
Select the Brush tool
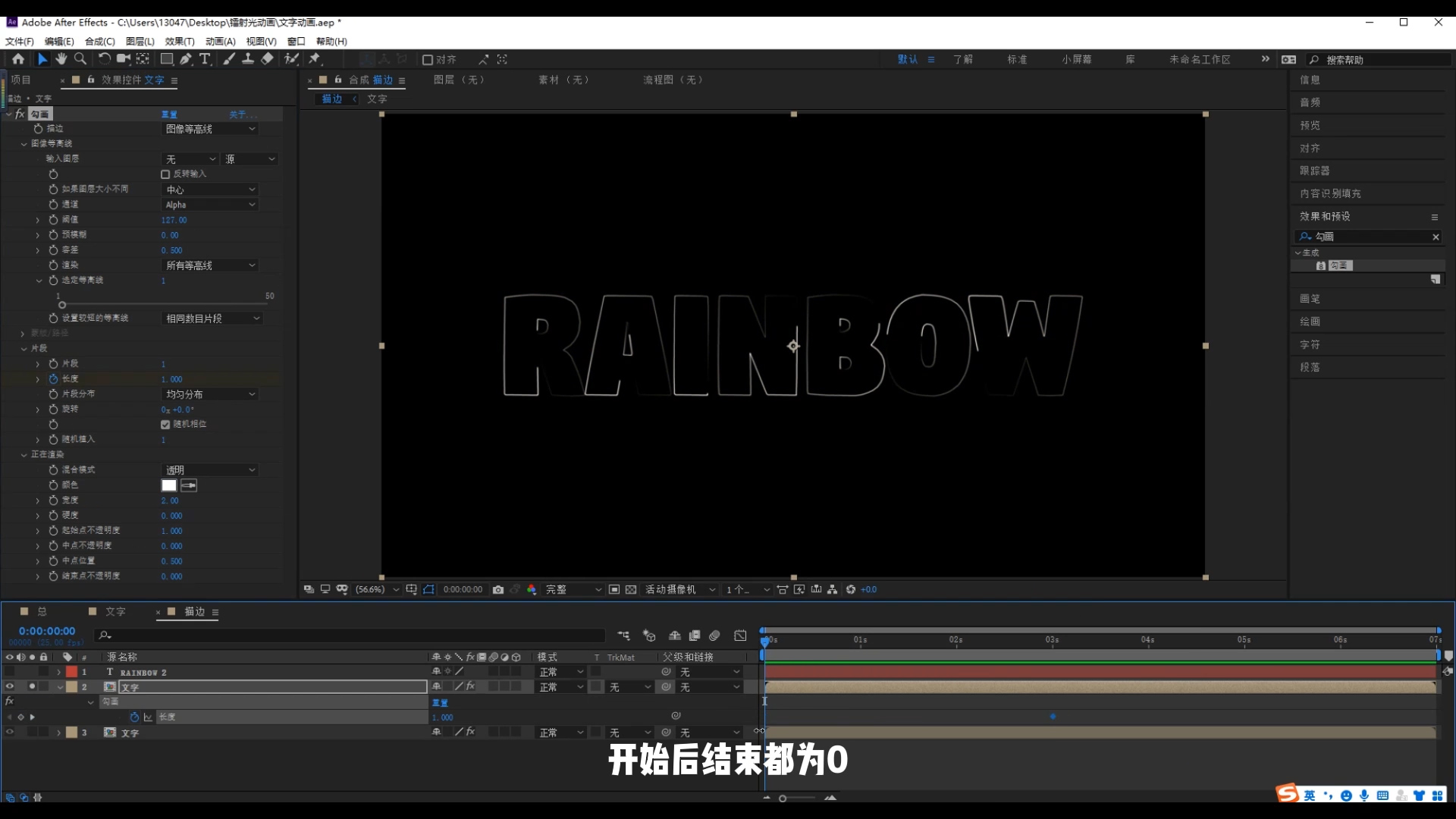(x=229, y=59)
